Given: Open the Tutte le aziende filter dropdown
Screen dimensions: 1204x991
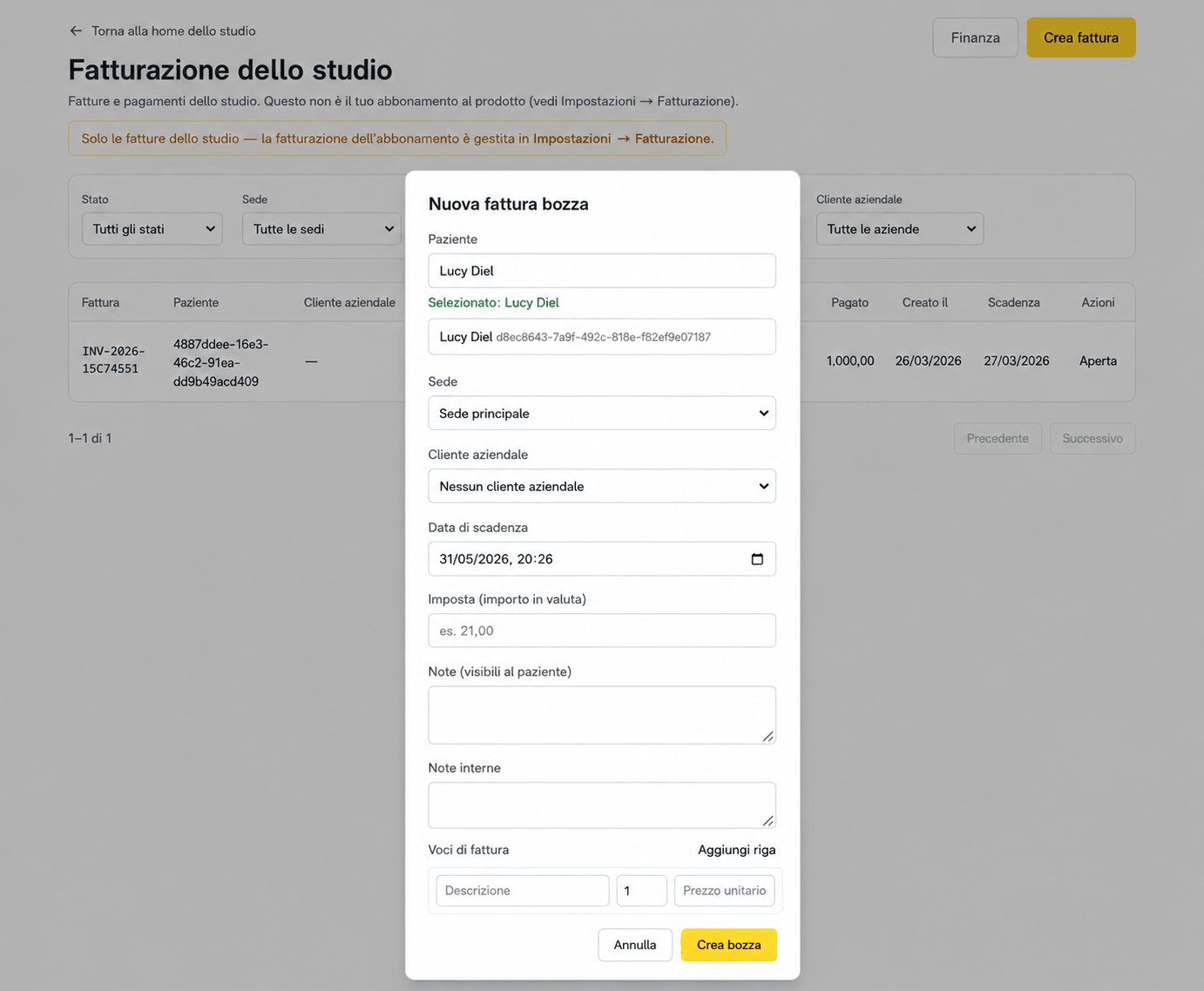Looking at the screenshot, I should [x=900, y=229].
